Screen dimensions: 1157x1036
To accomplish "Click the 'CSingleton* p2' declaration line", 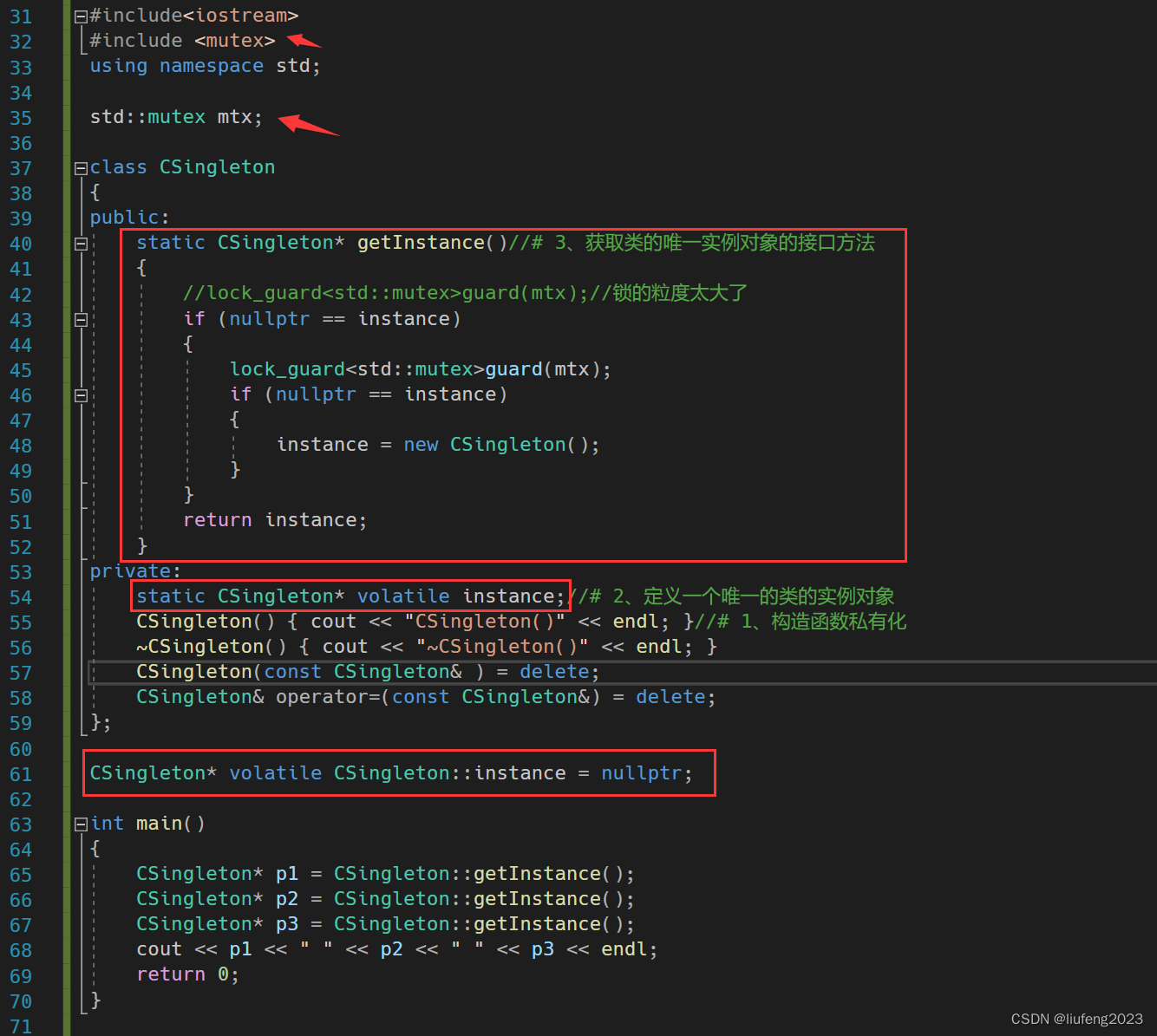I will coord(385,899).
